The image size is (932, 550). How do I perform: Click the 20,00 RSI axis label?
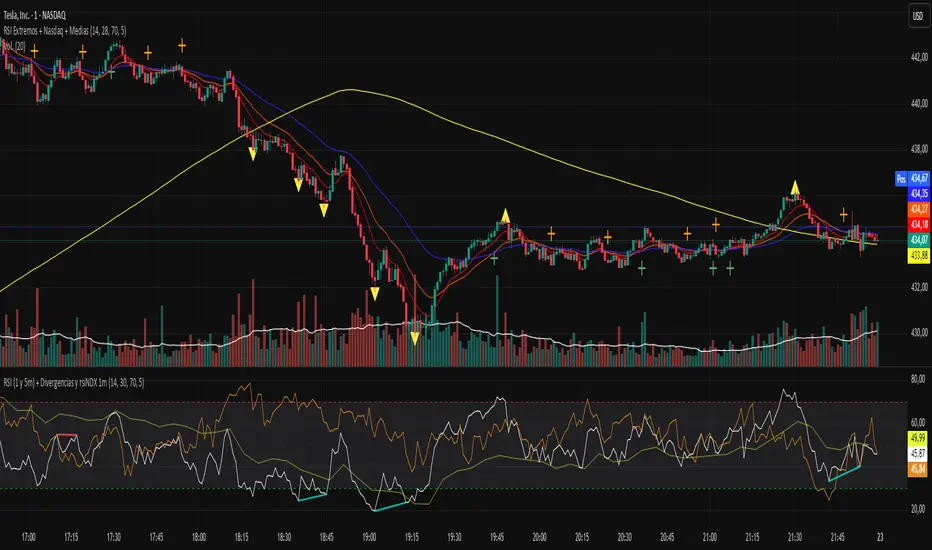pos(918,509)
